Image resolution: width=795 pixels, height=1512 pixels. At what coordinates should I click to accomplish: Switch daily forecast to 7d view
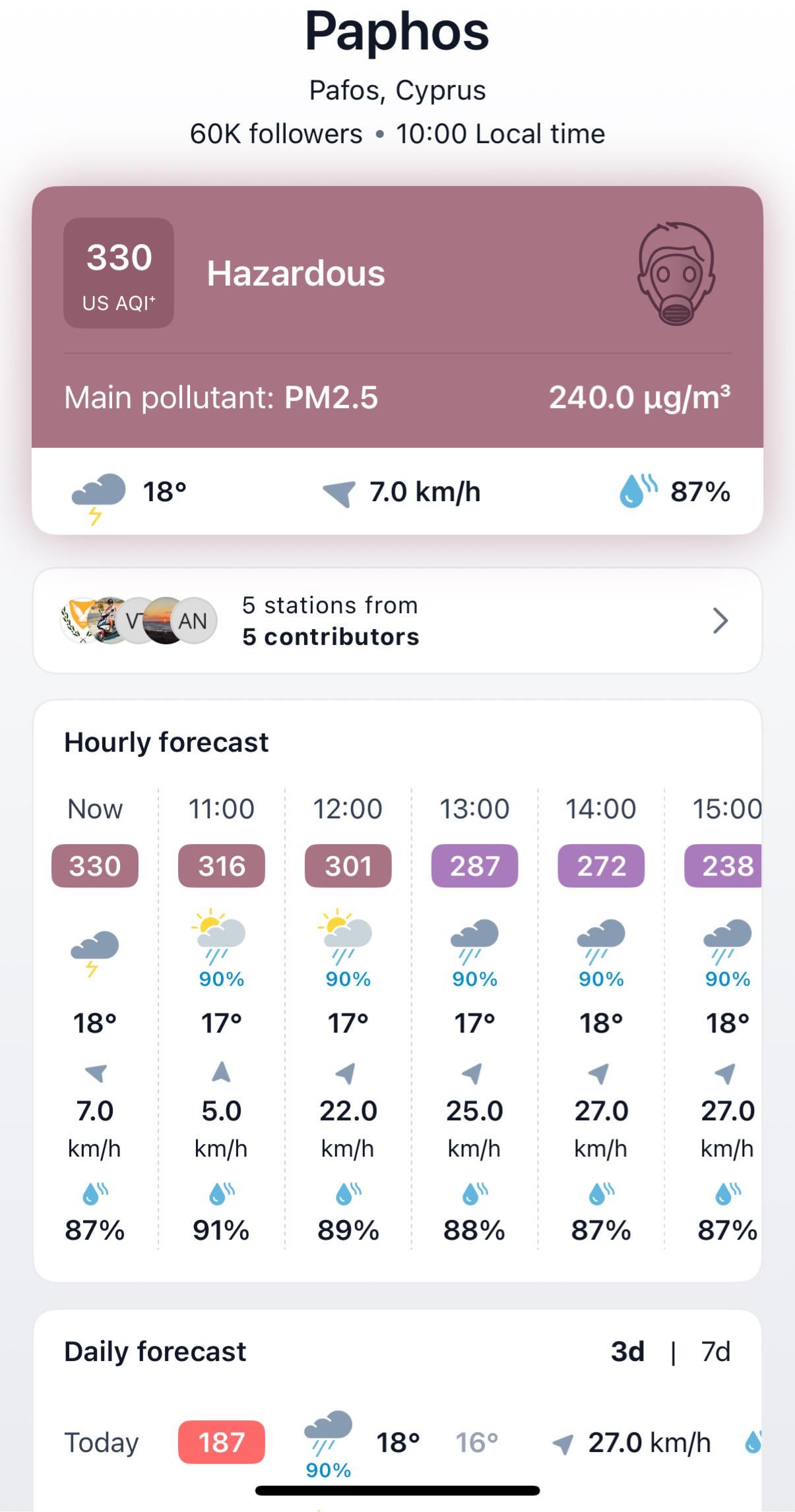point(715,1352)
